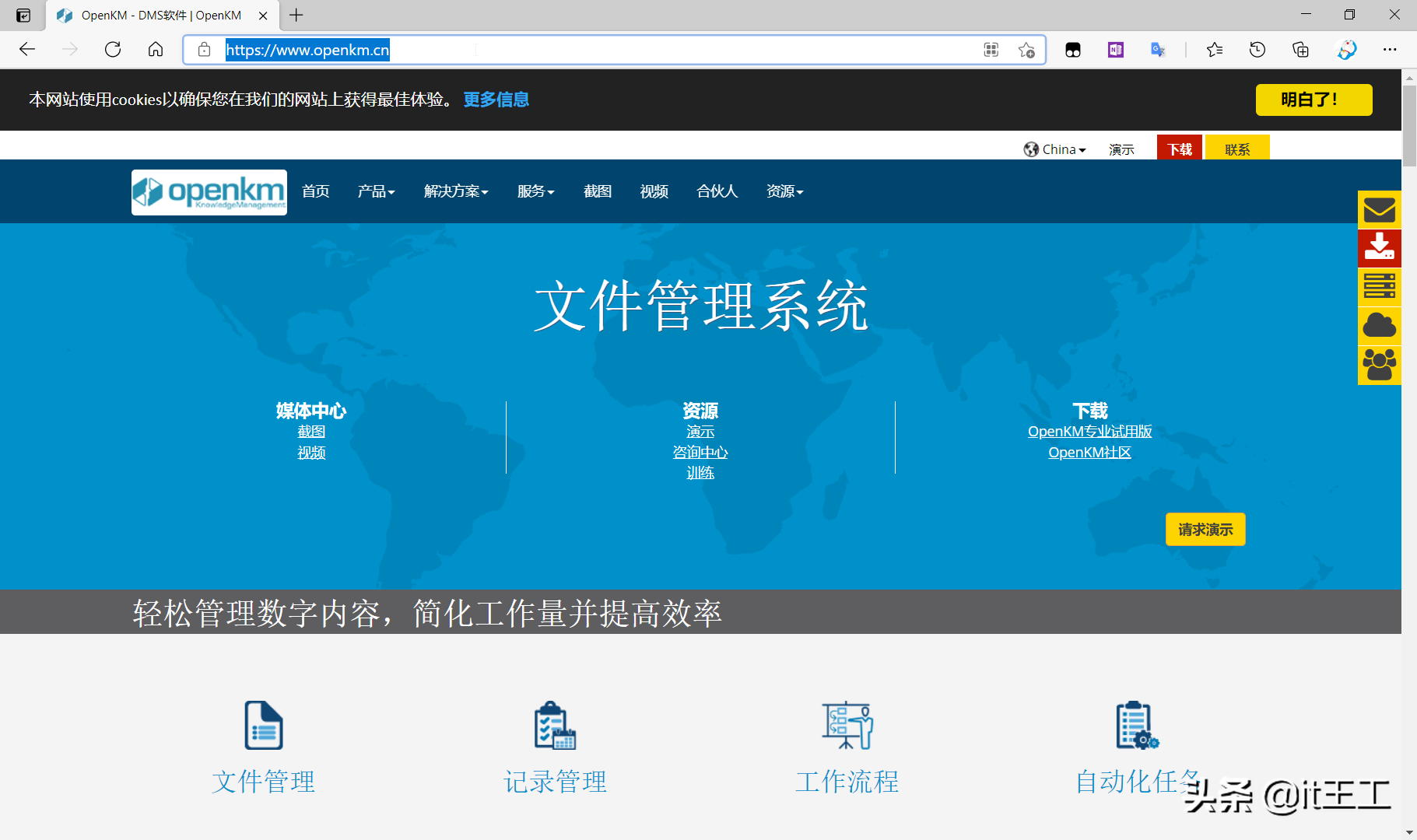The image size is (1417, 840).
Task: Open the 咨询中心 link
Action: [700, 453]
